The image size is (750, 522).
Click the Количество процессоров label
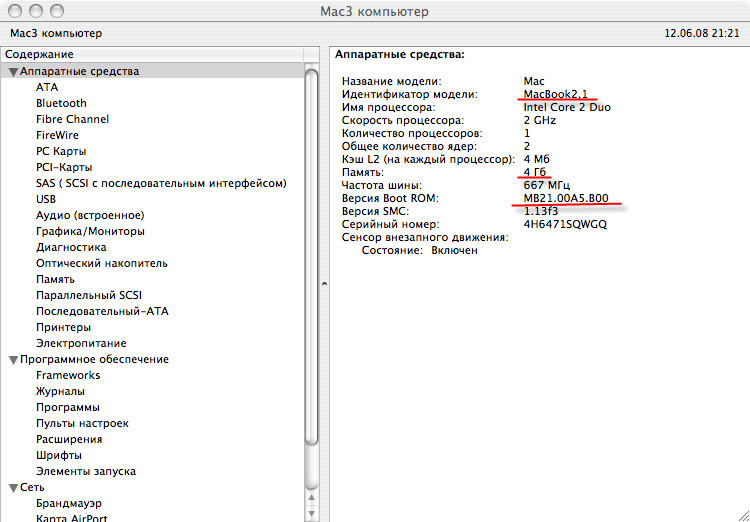tap(412, 133)
